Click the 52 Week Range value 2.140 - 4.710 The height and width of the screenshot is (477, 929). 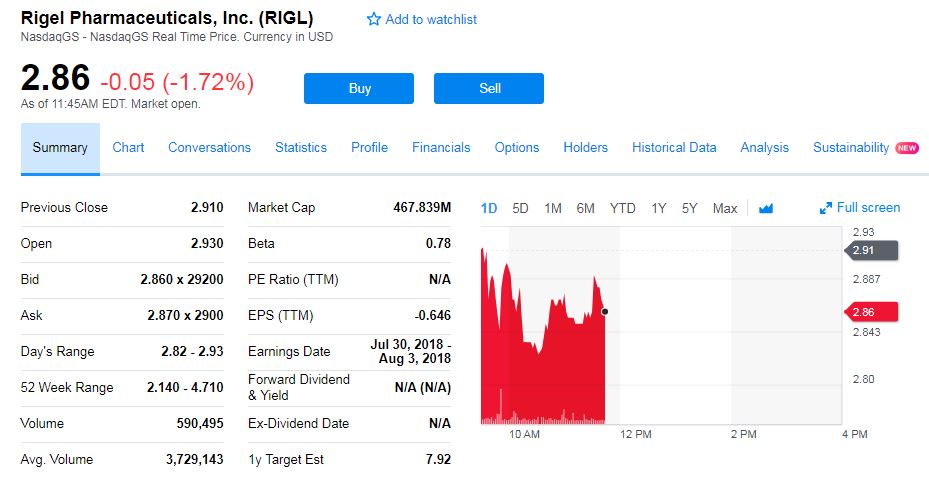[185, 388]
